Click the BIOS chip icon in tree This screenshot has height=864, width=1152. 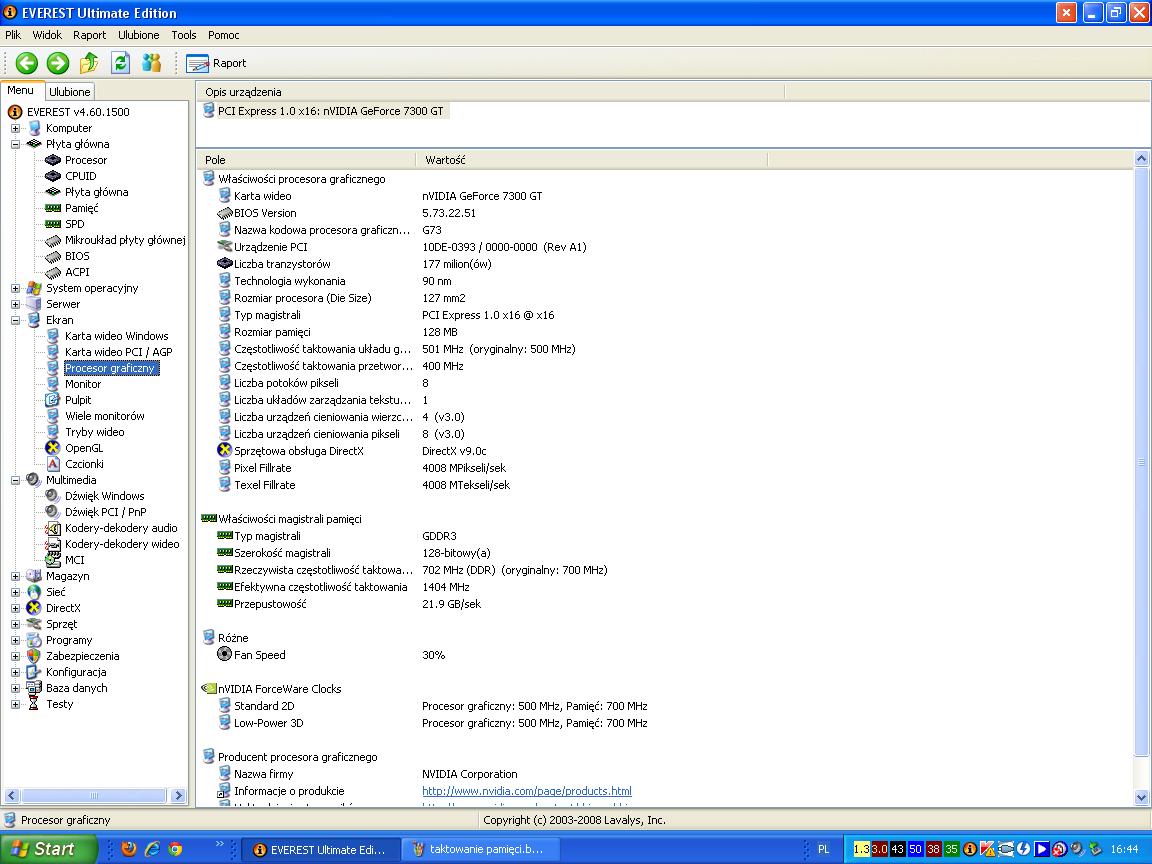tap(53, 256)
